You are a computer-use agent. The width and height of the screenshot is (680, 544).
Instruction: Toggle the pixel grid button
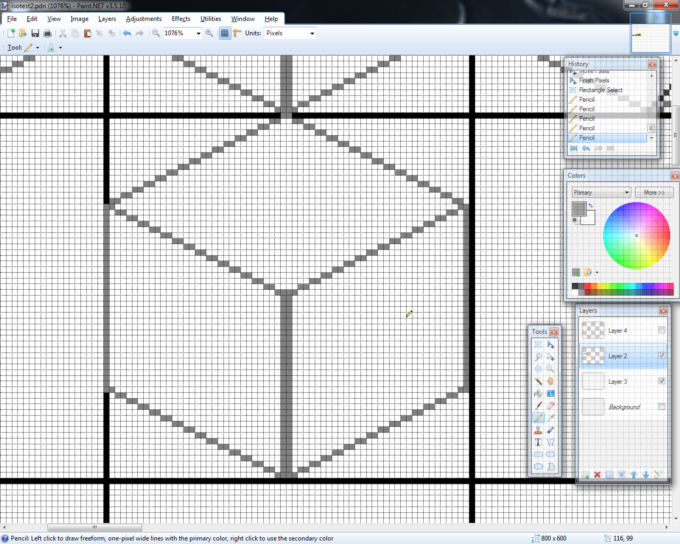225,33
